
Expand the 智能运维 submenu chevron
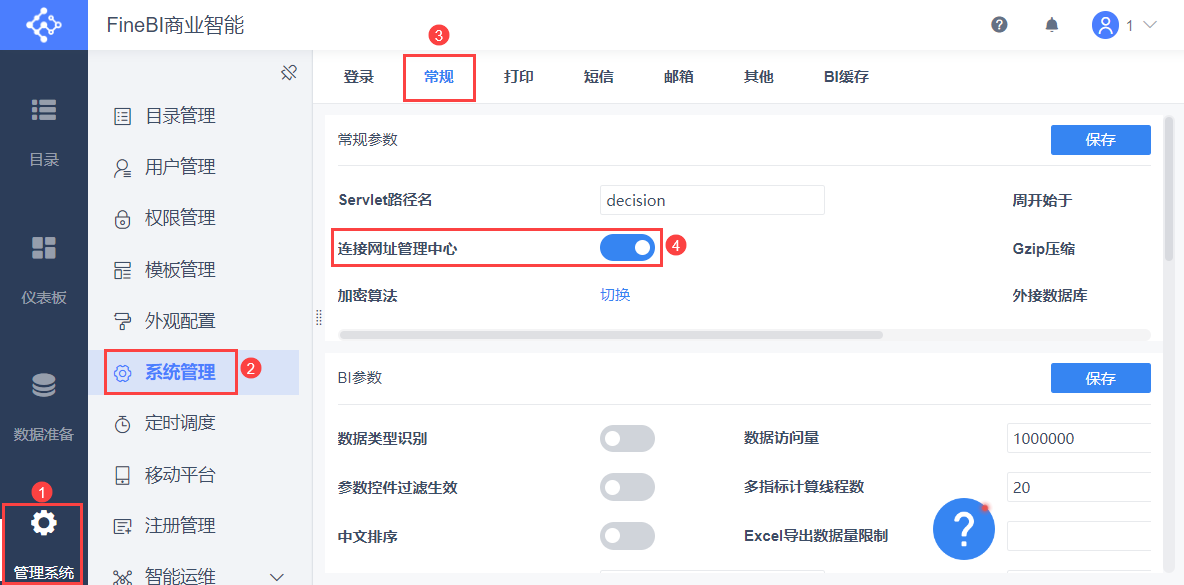tap(277, 576)
